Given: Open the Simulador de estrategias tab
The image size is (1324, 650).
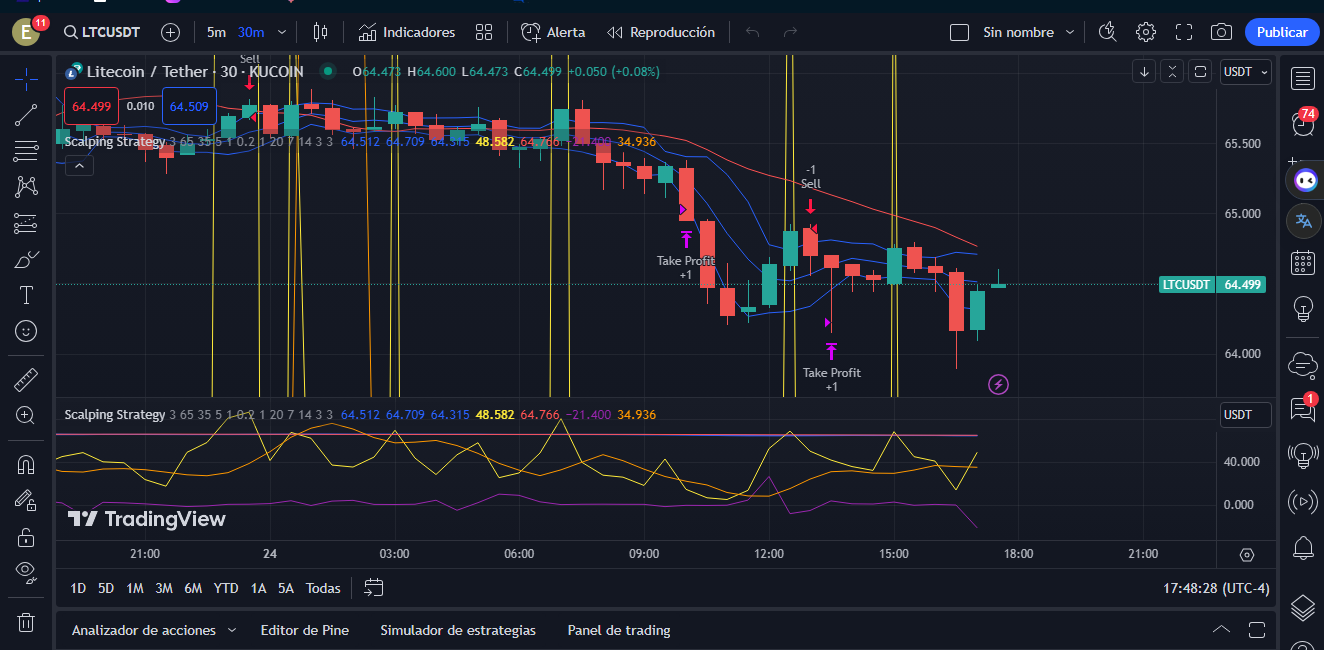Looking at the screenshot, I should pos(458,630).
